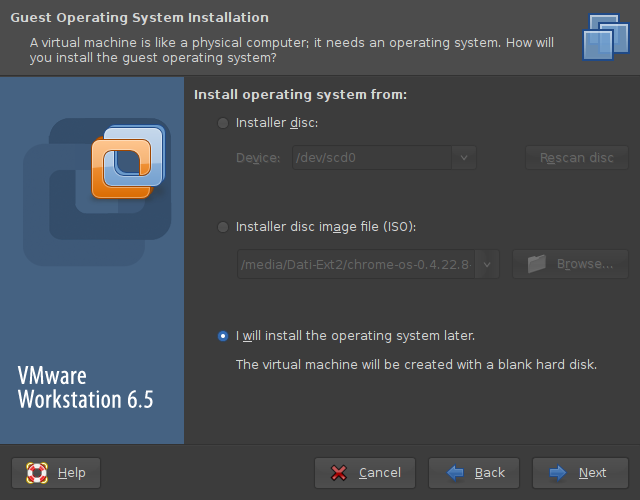This screenshot has height=500, width=640.
Task: Click the virtual machines icon in header
Action: (606, 37)
